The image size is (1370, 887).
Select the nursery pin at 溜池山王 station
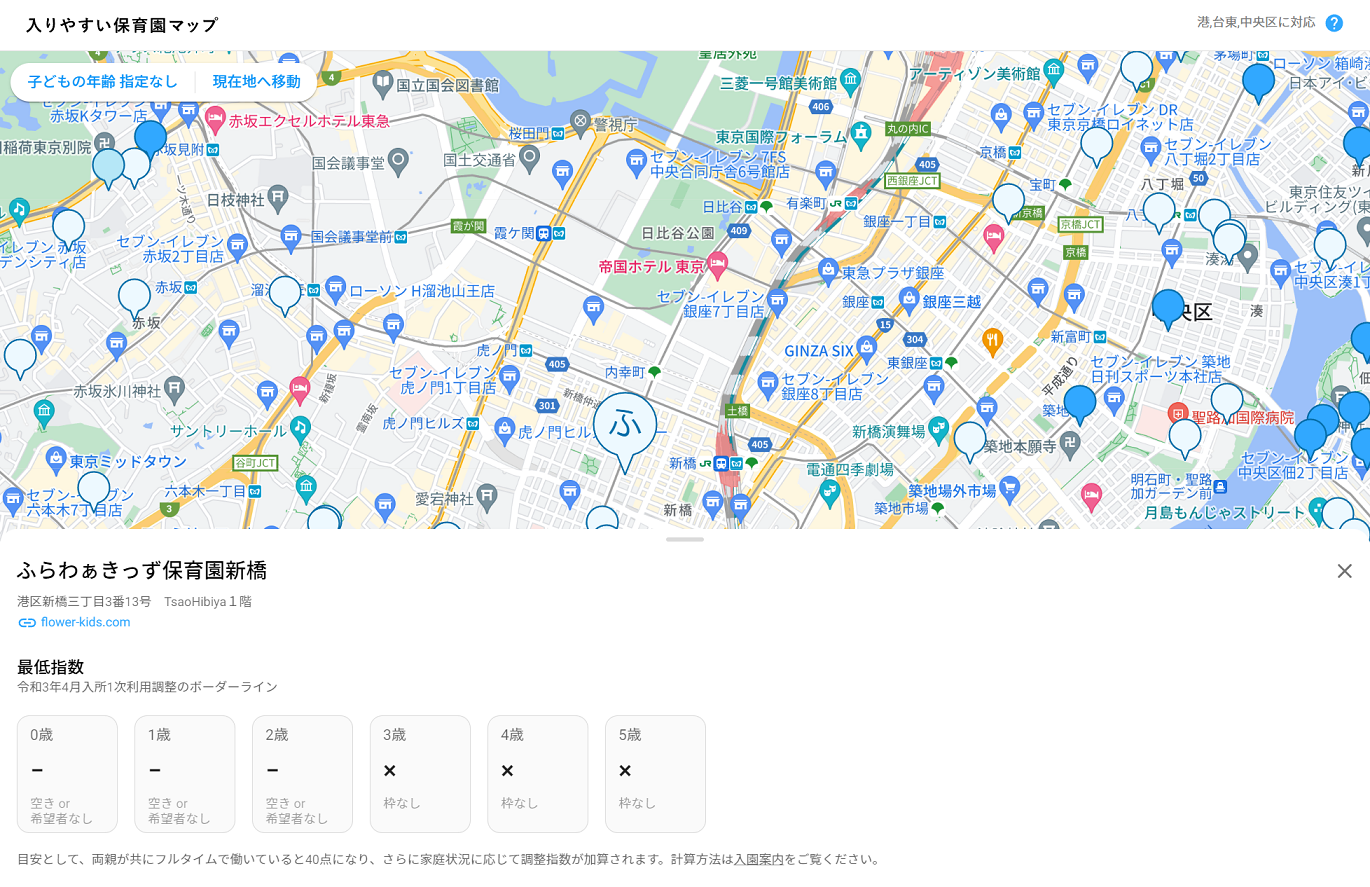(x=285, y=295)
